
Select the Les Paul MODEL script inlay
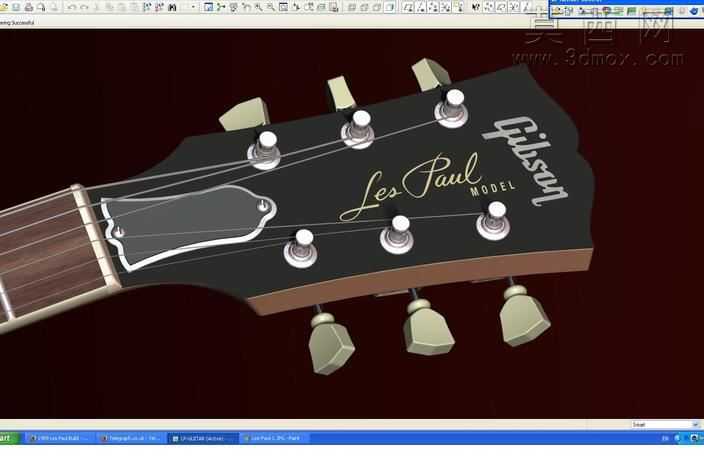[427, 188]
